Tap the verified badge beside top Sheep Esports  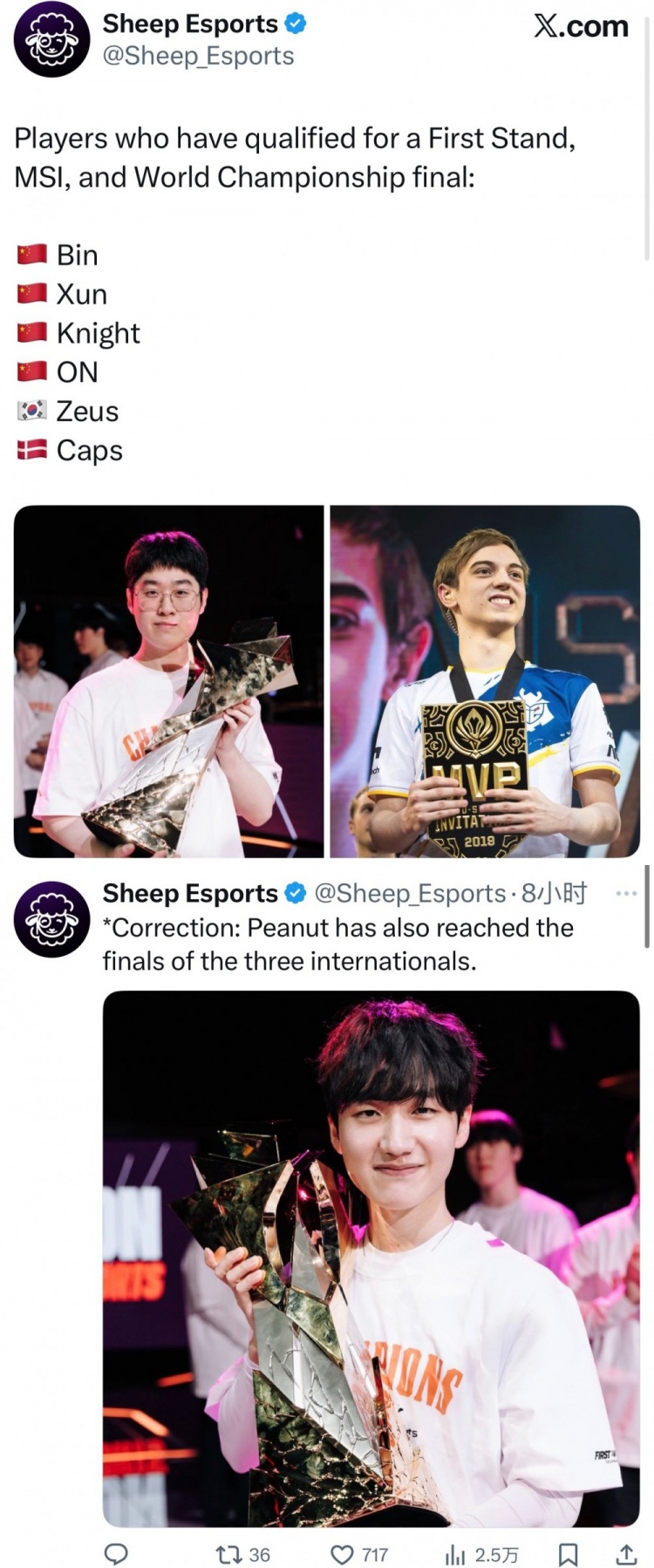coord(296,24)
